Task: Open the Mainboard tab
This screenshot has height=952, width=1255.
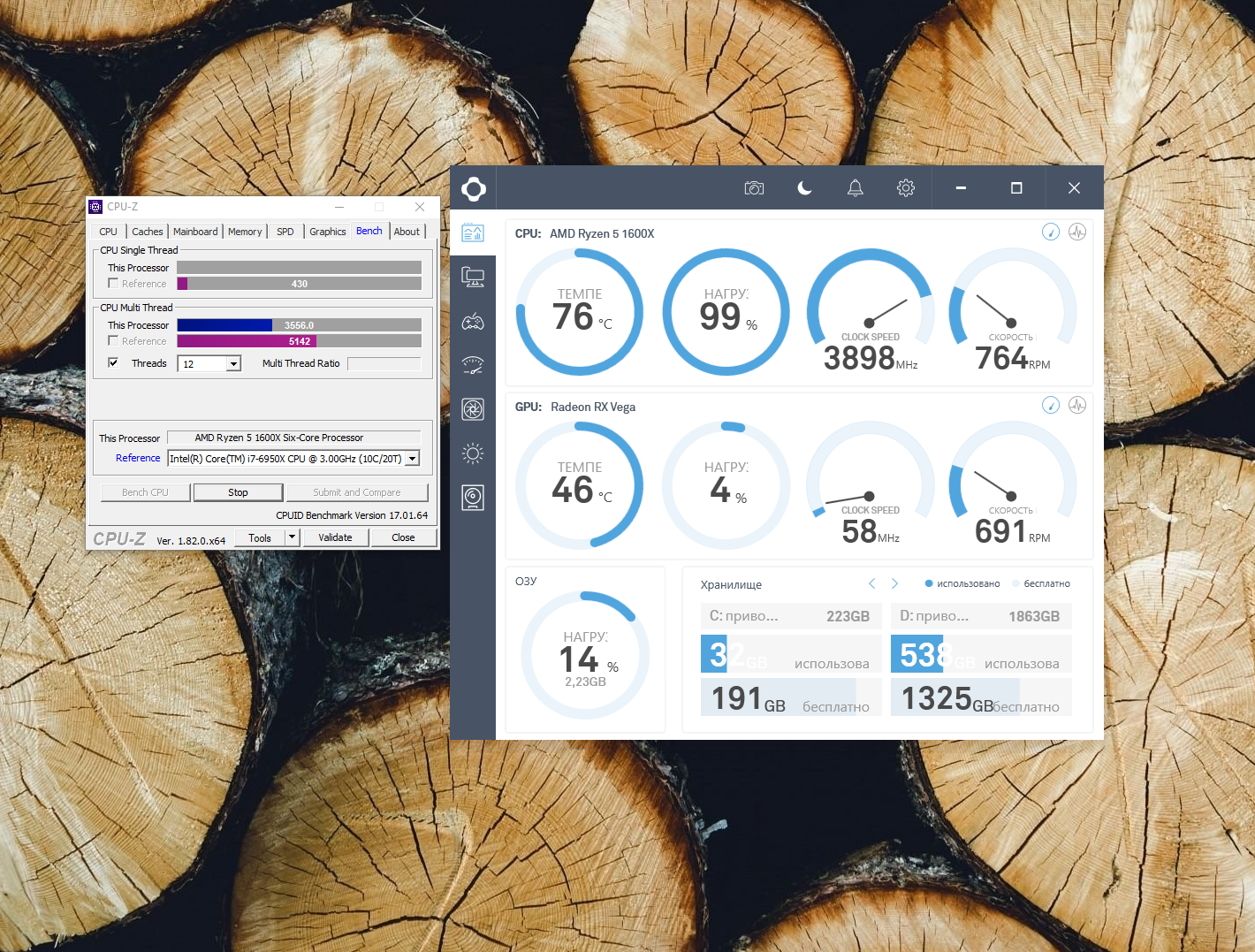Action: pos(195,232)
